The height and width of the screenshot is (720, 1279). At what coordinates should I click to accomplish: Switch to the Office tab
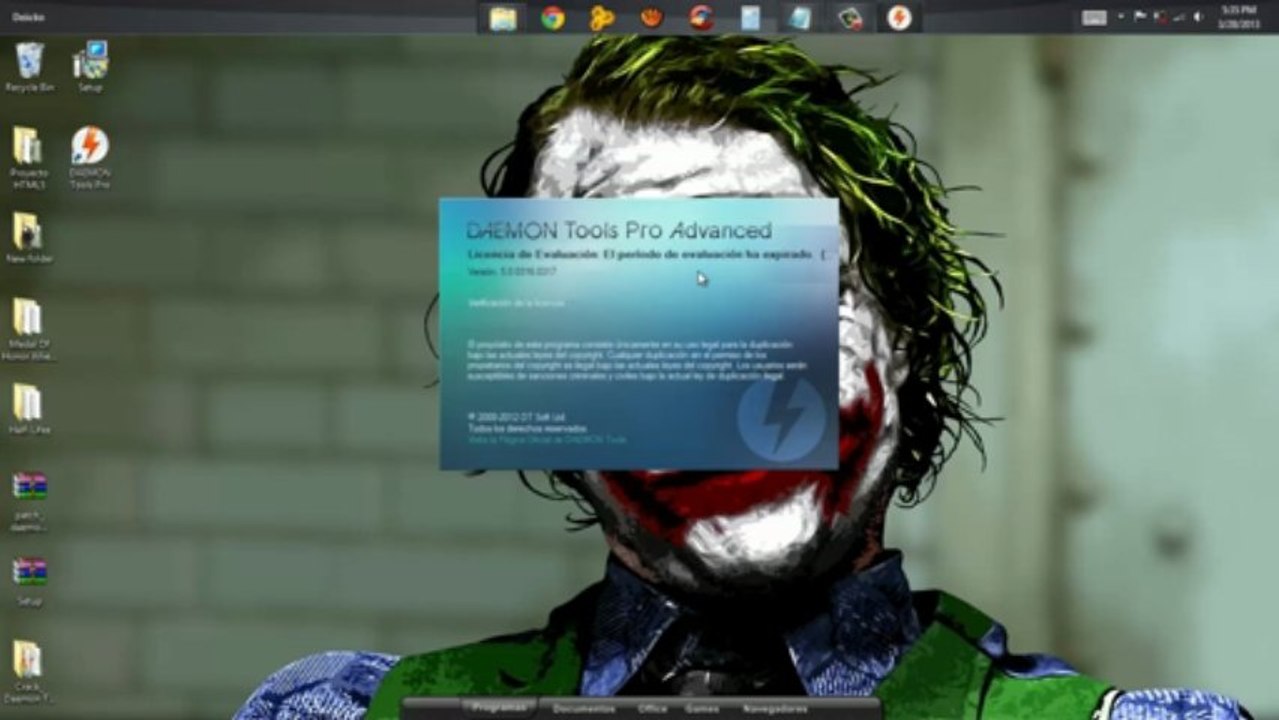pos(652,708)
